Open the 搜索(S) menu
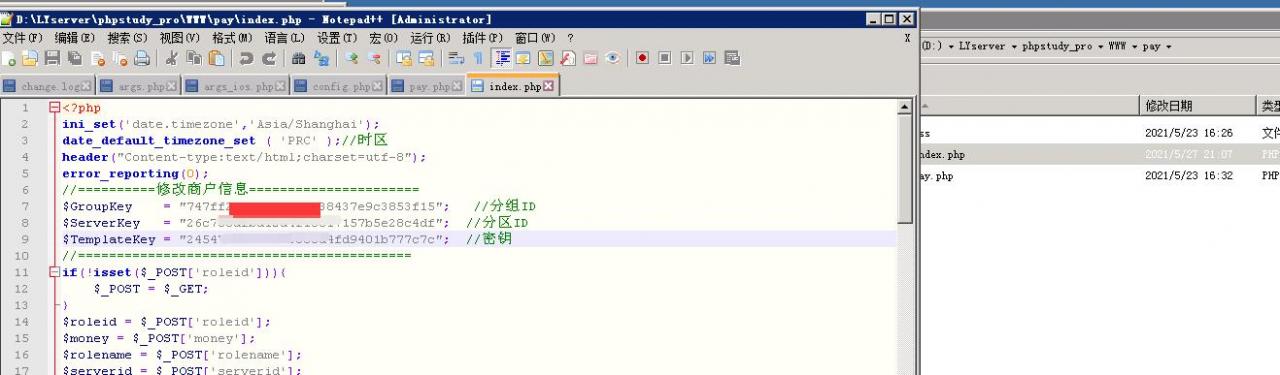The width and height of the screenshot is (1280, 375). pyautogui.click(x=127, y=38)
